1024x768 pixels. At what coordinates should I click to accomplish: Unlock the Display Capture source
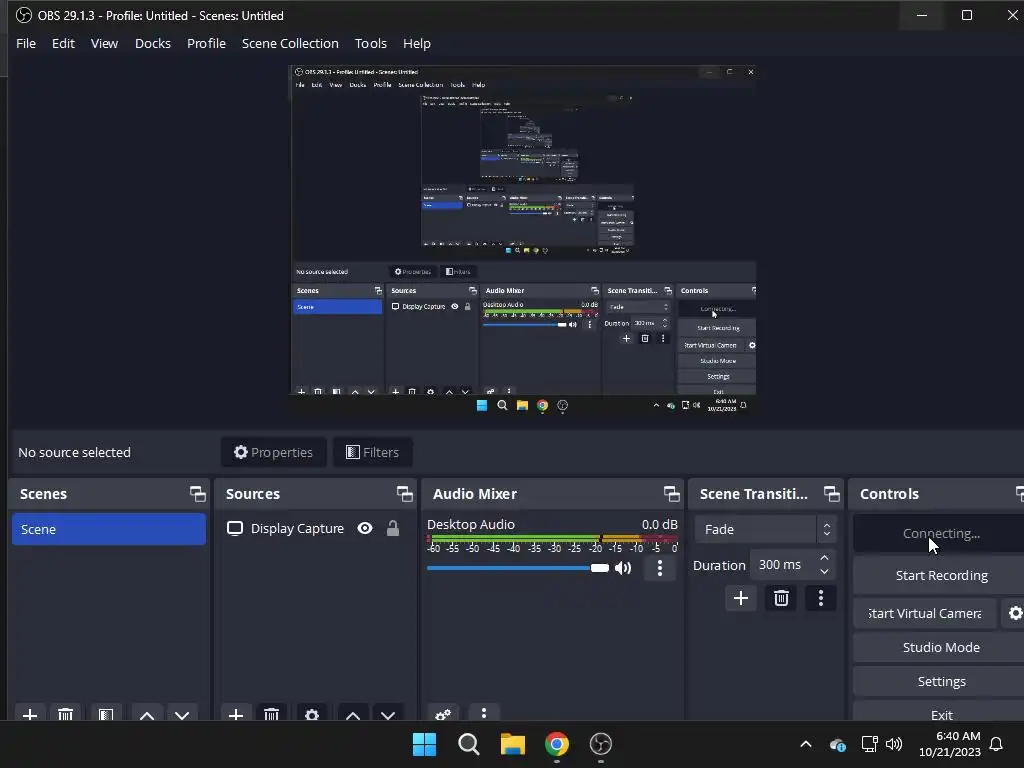[x=392, y=528]
